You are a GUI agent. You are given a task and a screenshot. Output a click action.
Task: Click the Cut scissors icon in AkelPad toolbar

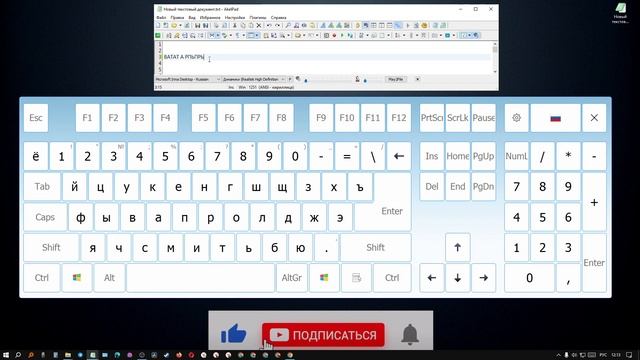235,25
